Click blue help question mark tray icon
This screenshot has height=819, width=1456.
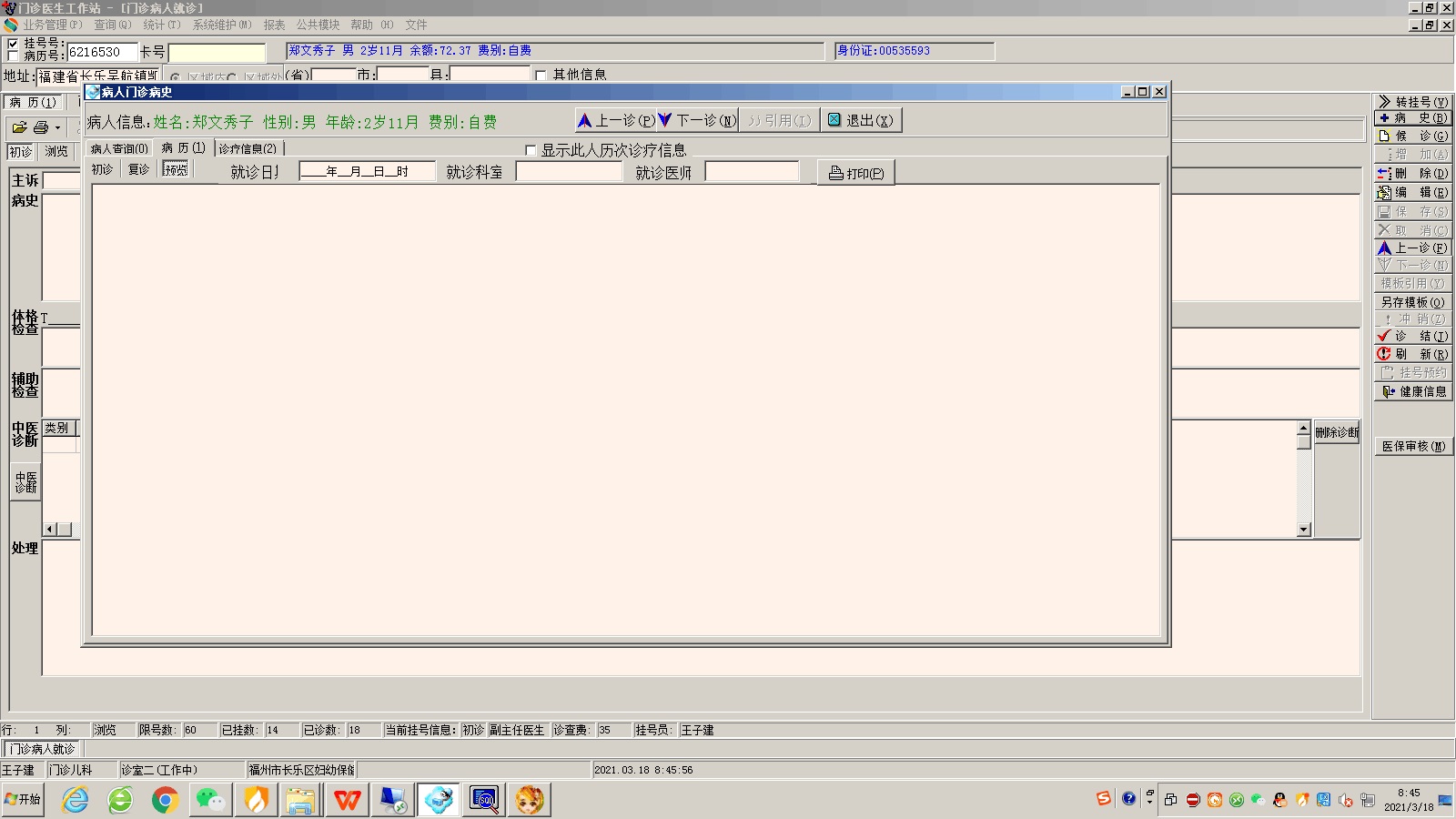[1128, 799]
